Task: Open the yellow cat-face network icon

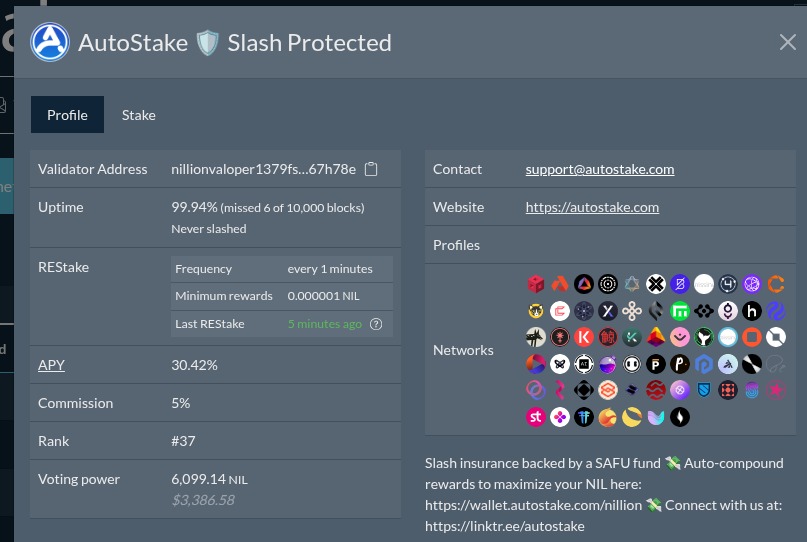Action: 536,310
